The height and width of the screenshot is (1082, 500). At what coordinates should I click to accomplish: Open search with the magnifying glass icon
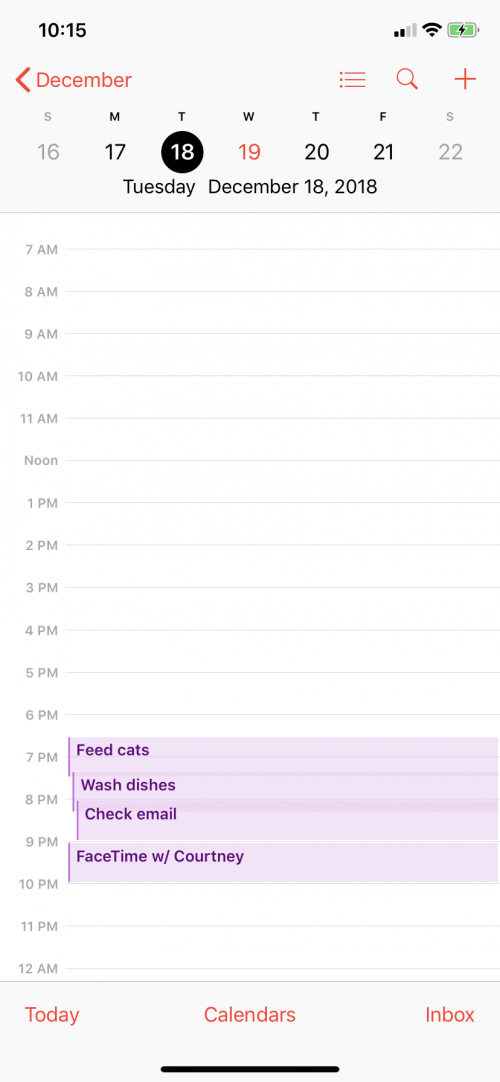(408, 80)
